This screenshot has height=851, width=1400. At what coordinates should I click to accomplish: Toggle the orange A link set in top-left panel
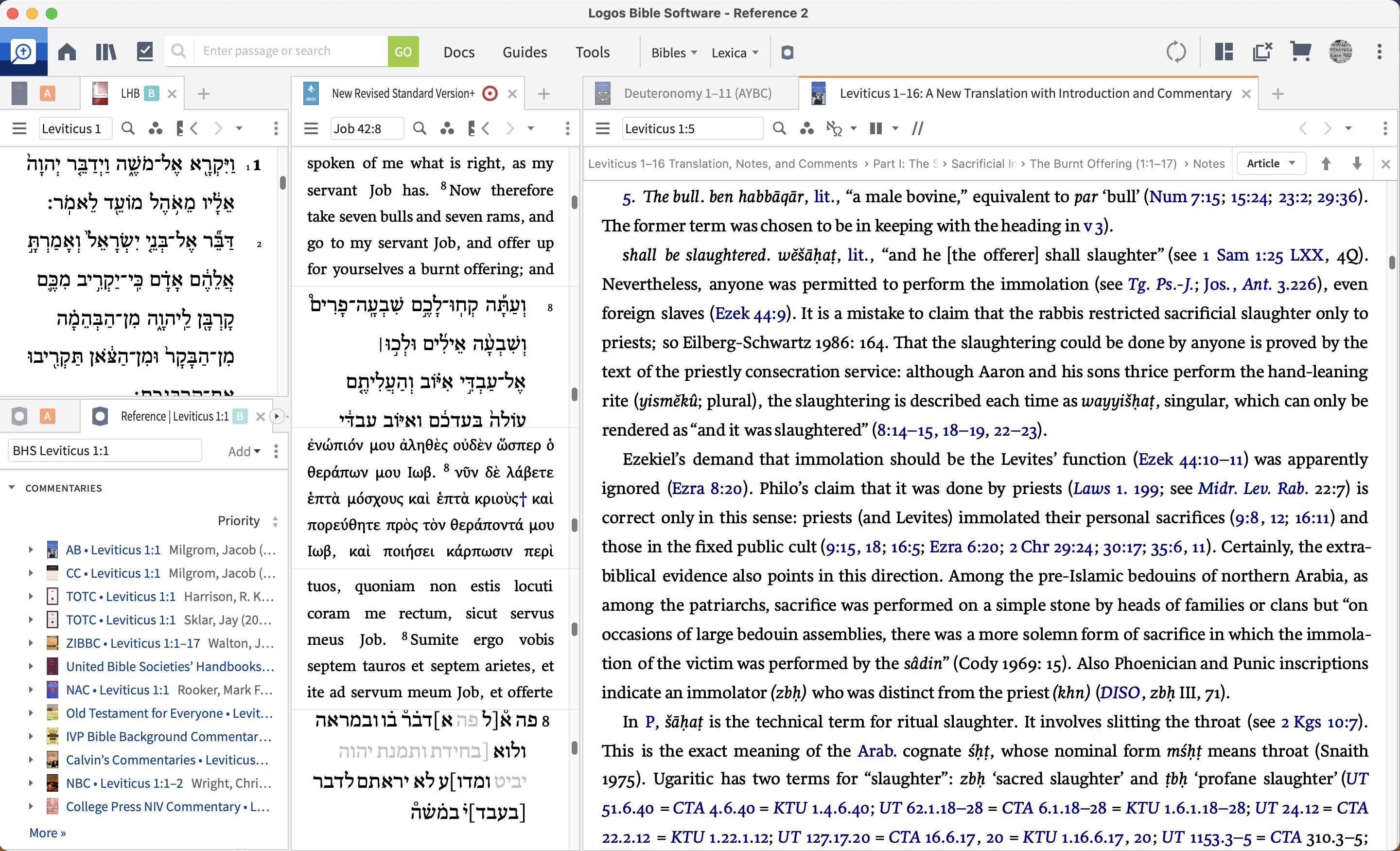click(x=47, y=93)
